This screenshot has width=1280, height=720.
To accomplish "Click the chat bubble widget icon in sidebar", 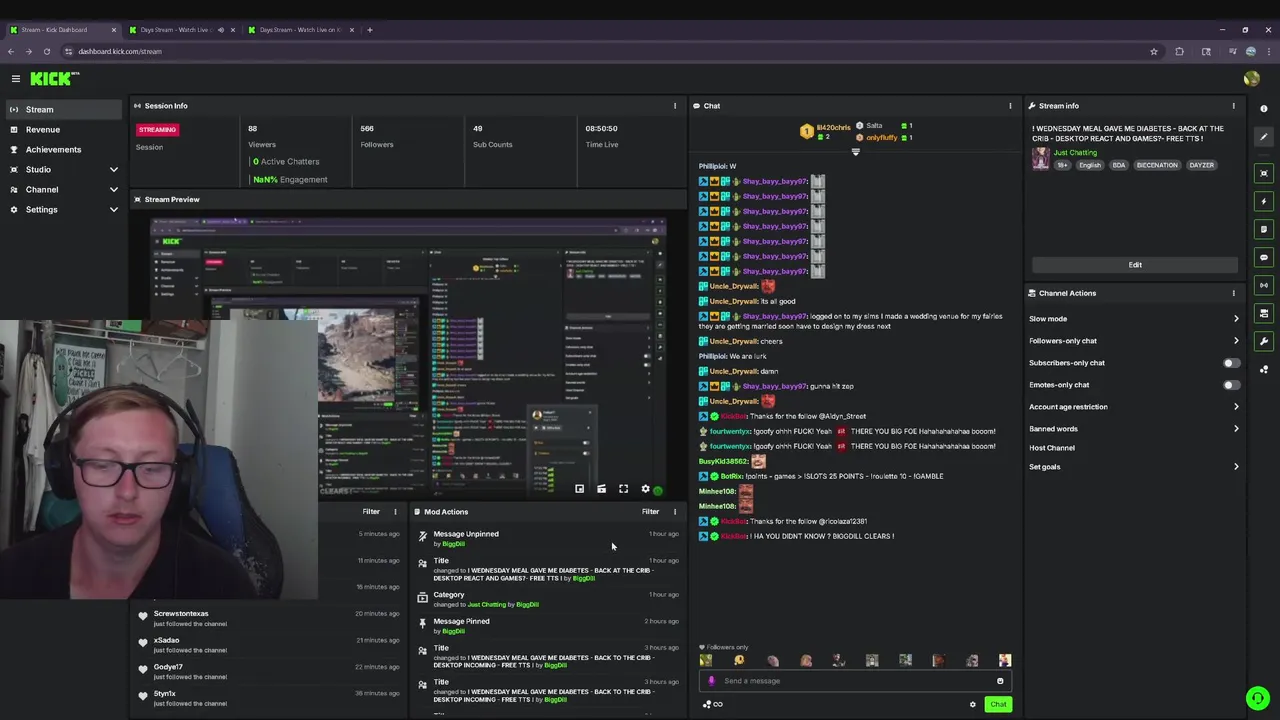I will 1264,257.
